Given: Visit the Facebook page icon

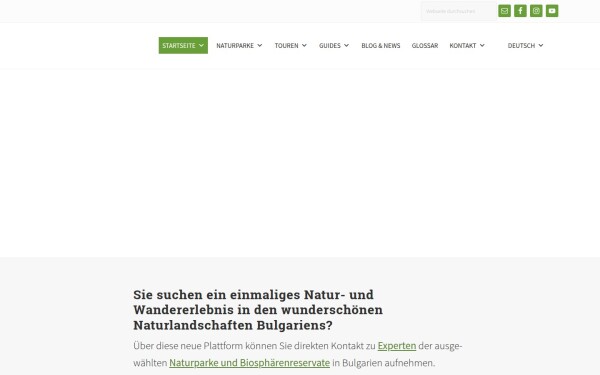Looking at the screenshot, I should [x=520, y=11].
